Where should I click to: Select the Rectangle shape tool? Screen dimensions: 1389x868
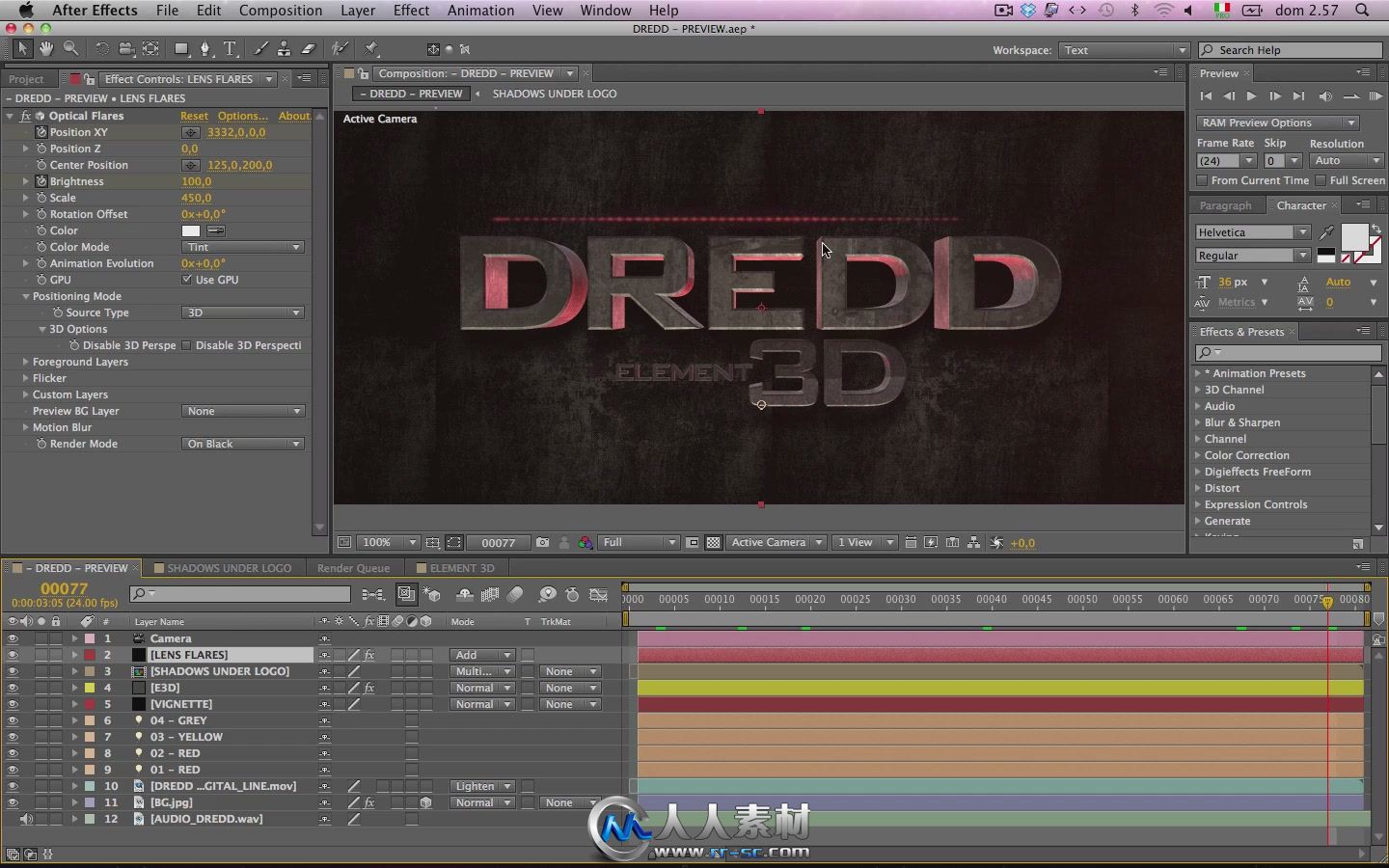coord(181,48)
